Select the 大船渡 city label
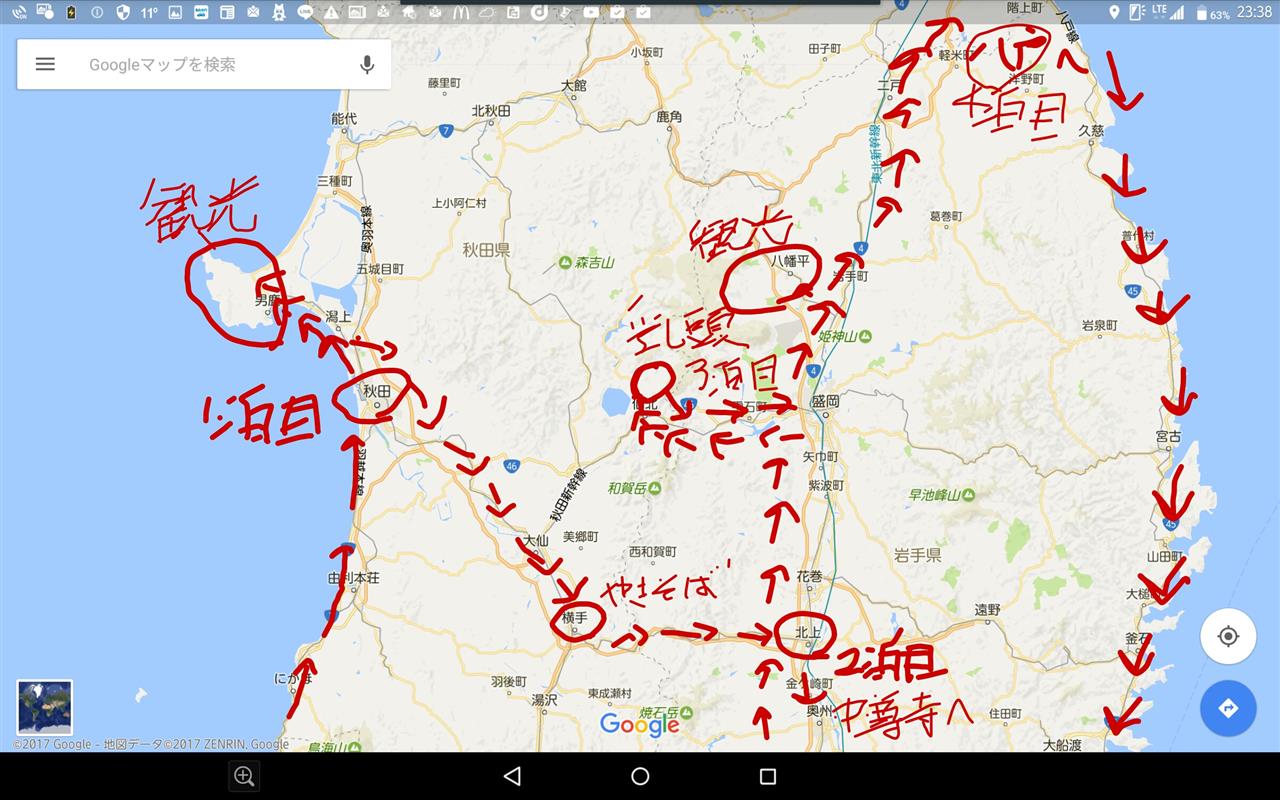Viewport: 1280px width, 800px height. [1062, 745]
